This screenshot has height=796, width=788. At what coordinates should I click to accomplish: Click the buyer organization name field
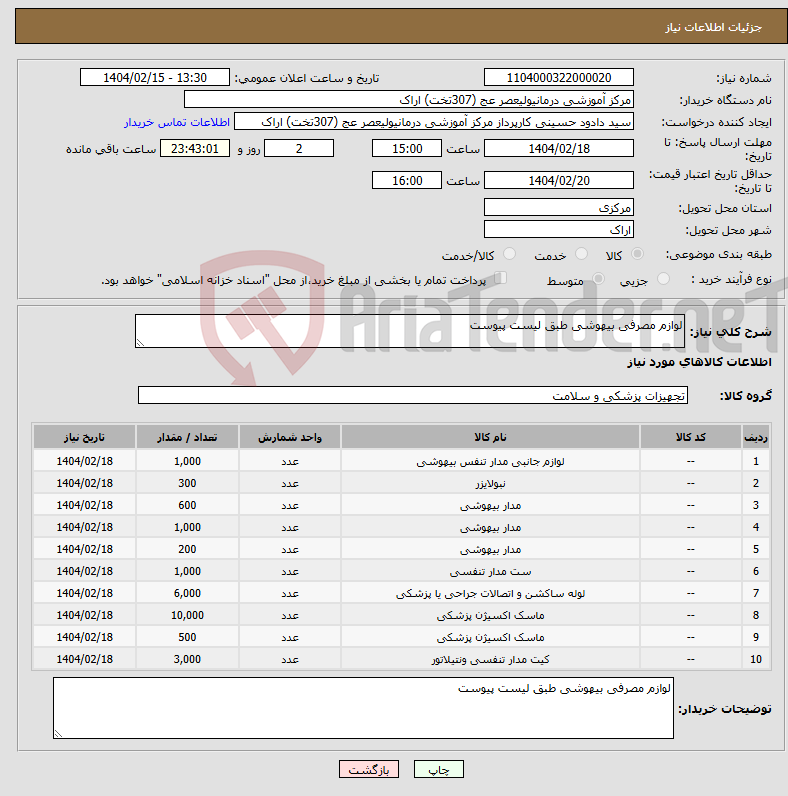tap(409, 100)
